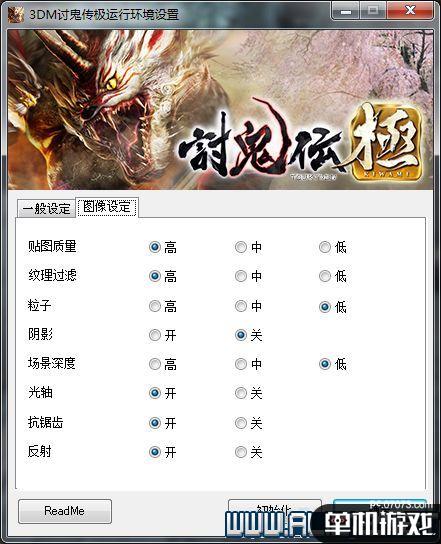
Task: Open the ReadMe button
Action: (65, 511)
